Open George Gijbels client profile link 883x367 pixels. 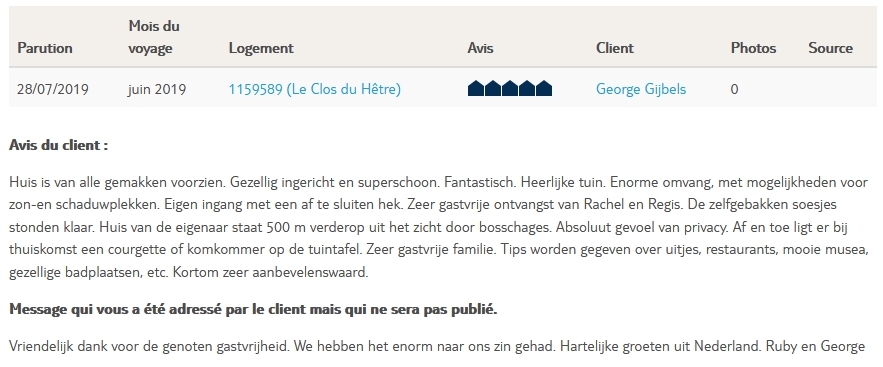pos(641,89)
